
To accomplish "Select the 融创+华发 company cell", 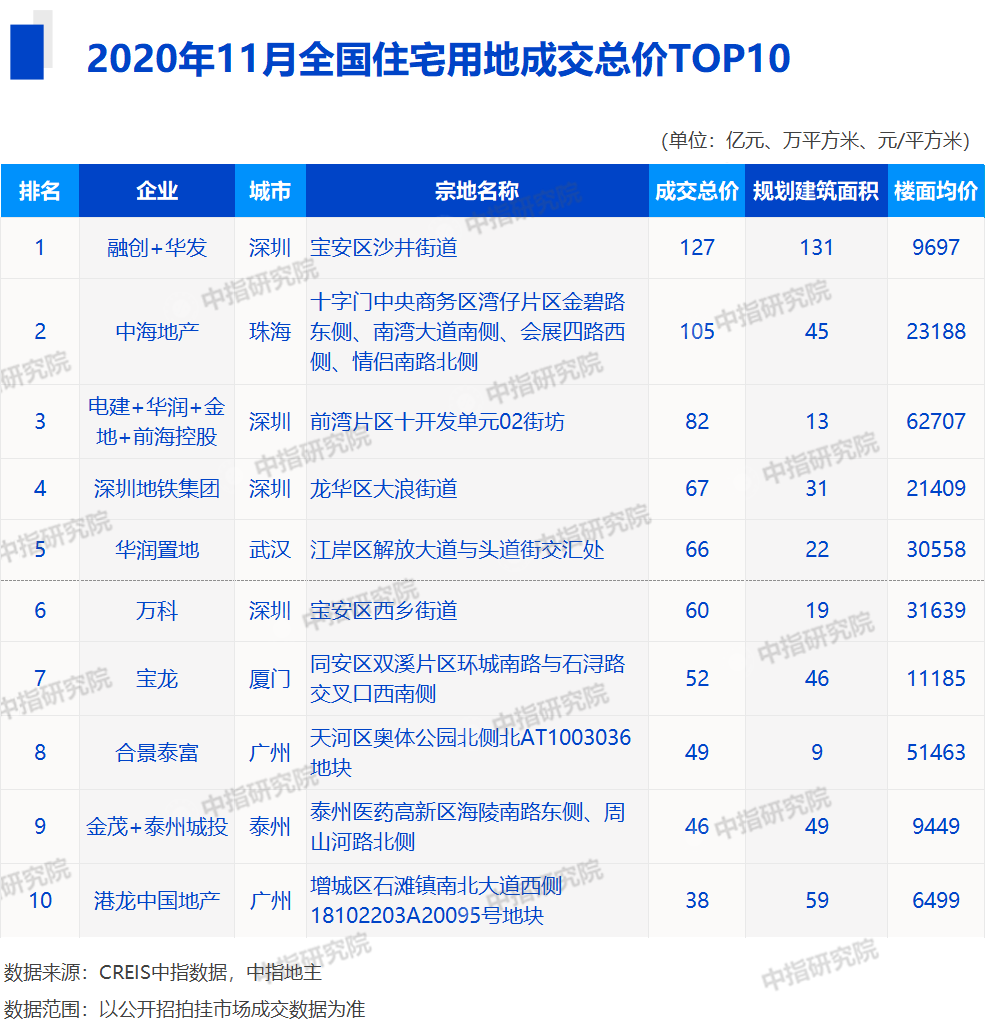I will [157, 248].
